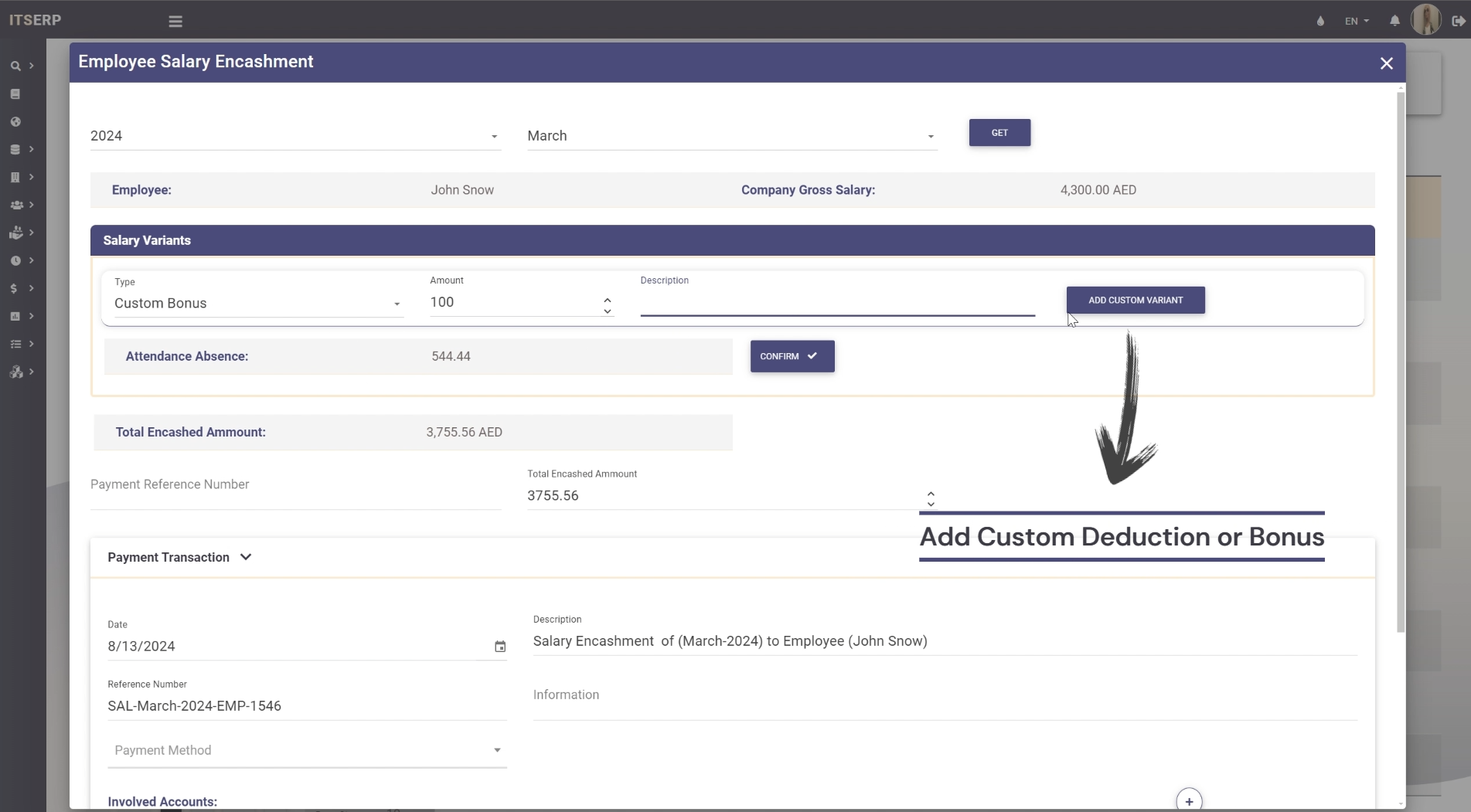
Task: Open the EN language menu
Action: pos(1357,21)
